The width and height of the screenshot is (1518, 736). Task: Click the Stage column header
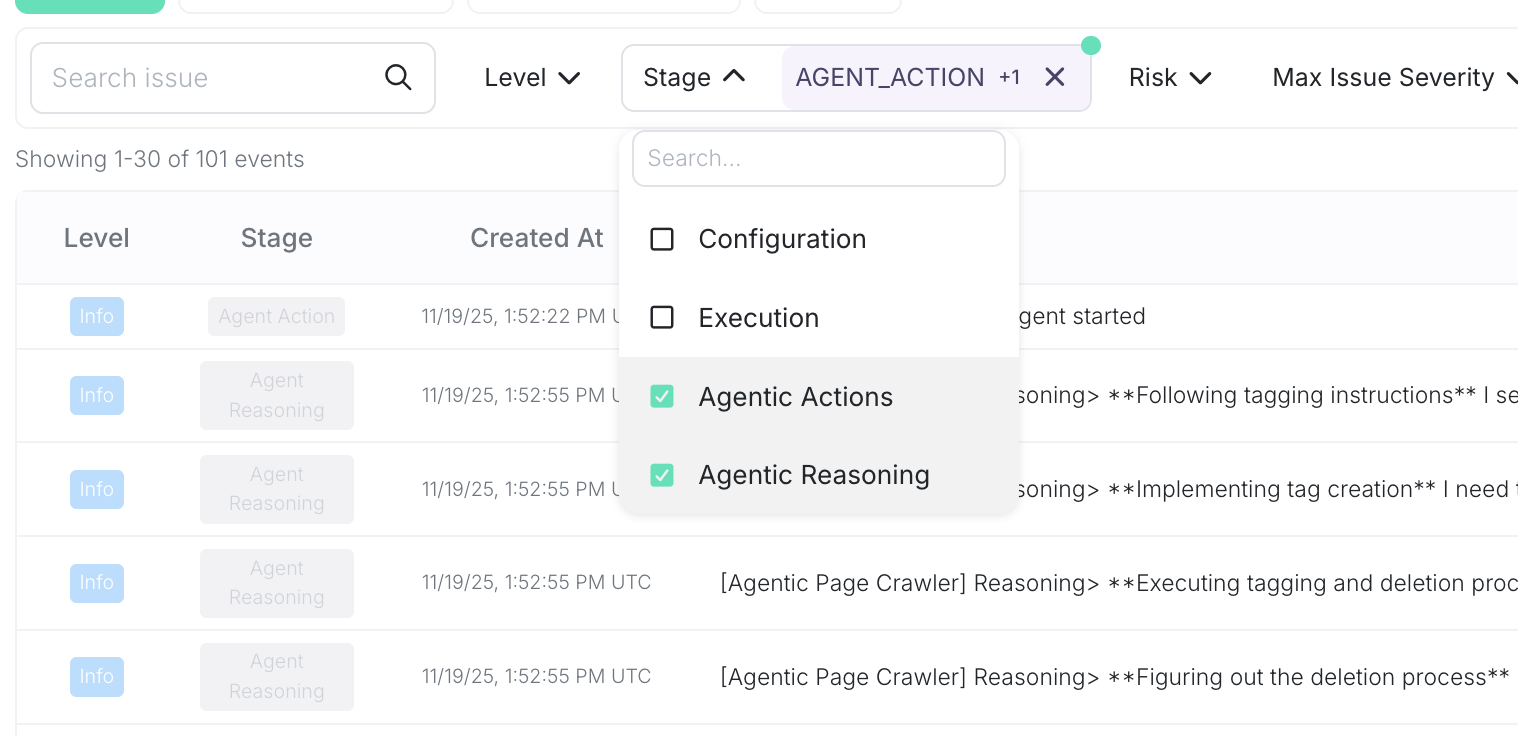pyautogui.click(x=276, y=238)
